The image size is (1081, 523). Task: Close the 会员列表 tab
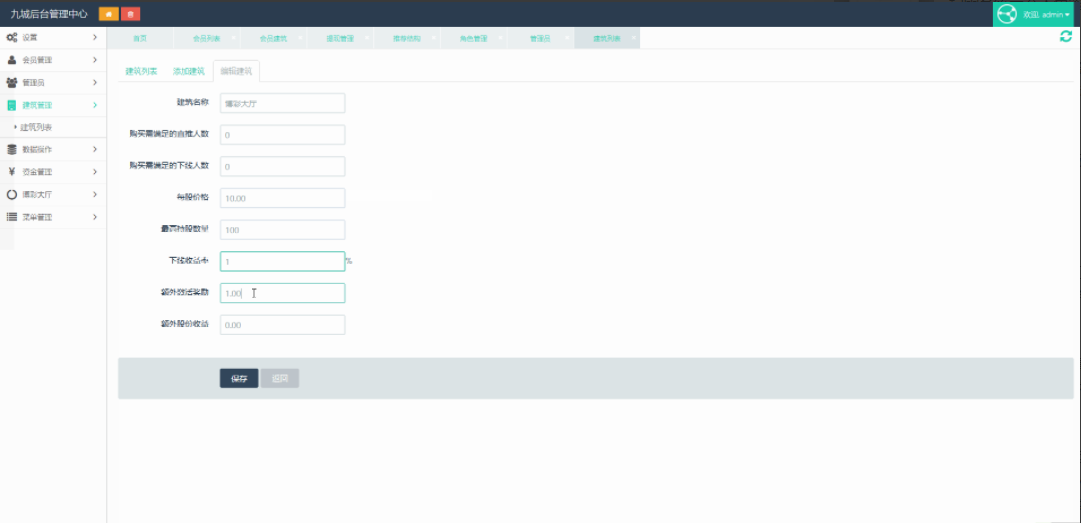(x=233, y=38)
